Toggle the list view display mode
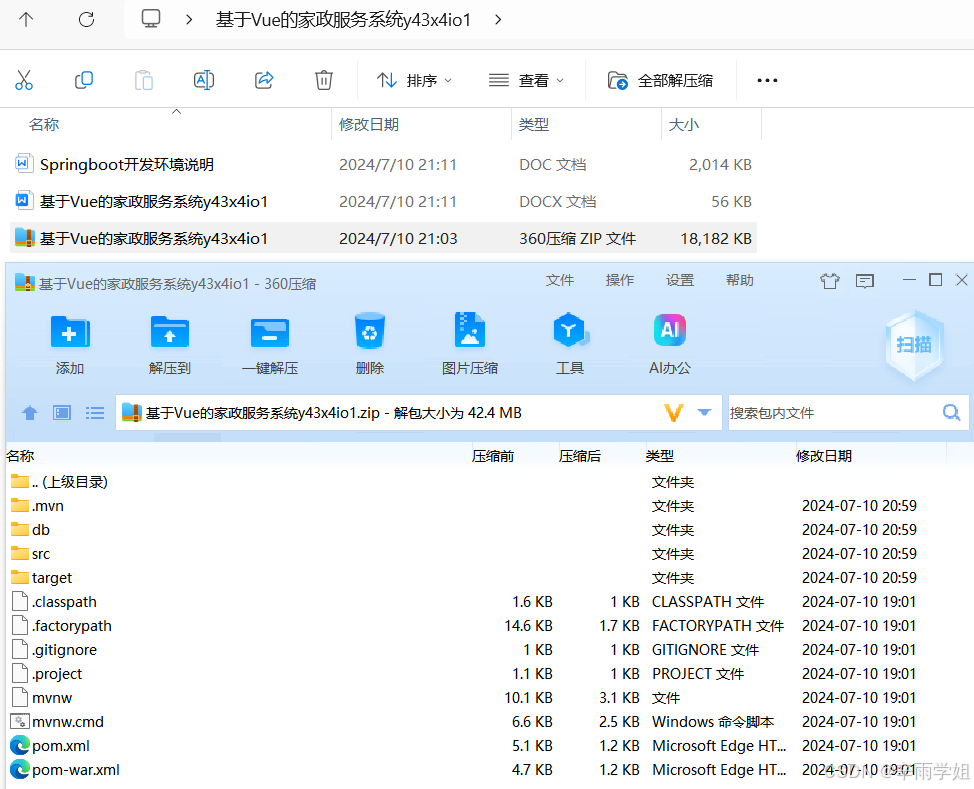Viewport: 974px width, 789px height. pyautogui.click(x=95, y=412)
